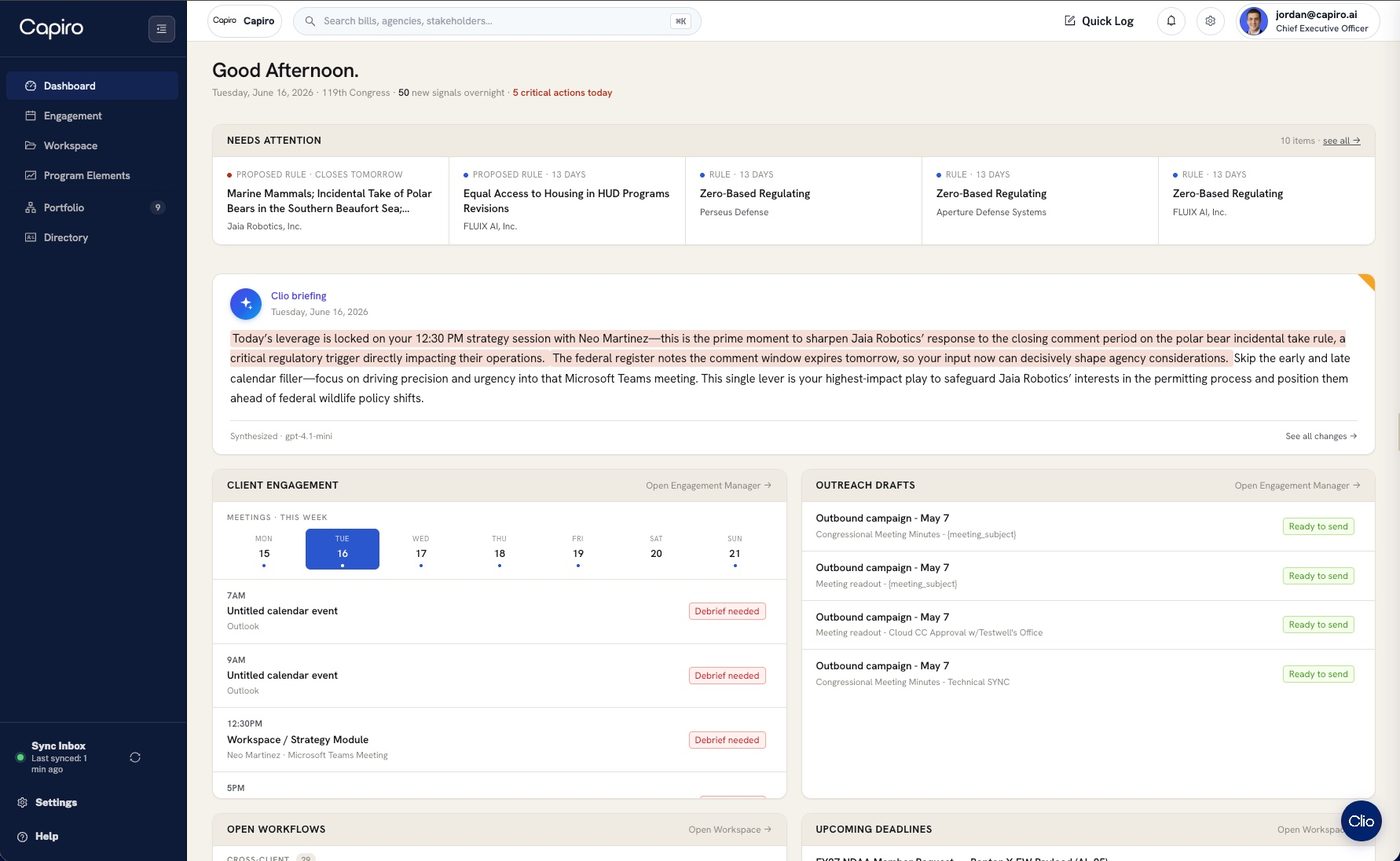Click the Portfolio hierarchy icon
Screen dimensions: 1400x861
pos(31,208)
